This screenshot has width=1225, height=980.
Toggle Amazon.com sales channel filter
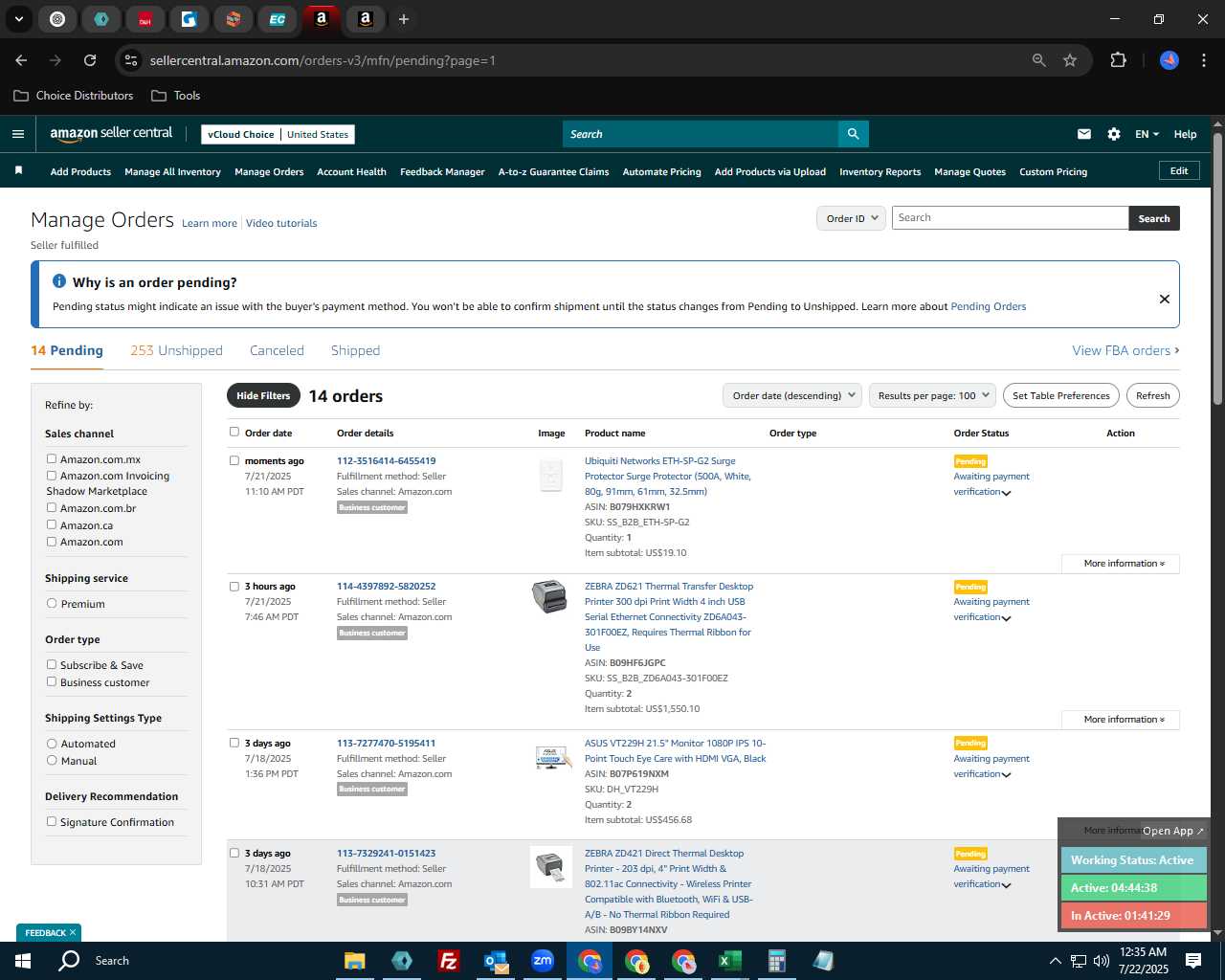(52, 542)
